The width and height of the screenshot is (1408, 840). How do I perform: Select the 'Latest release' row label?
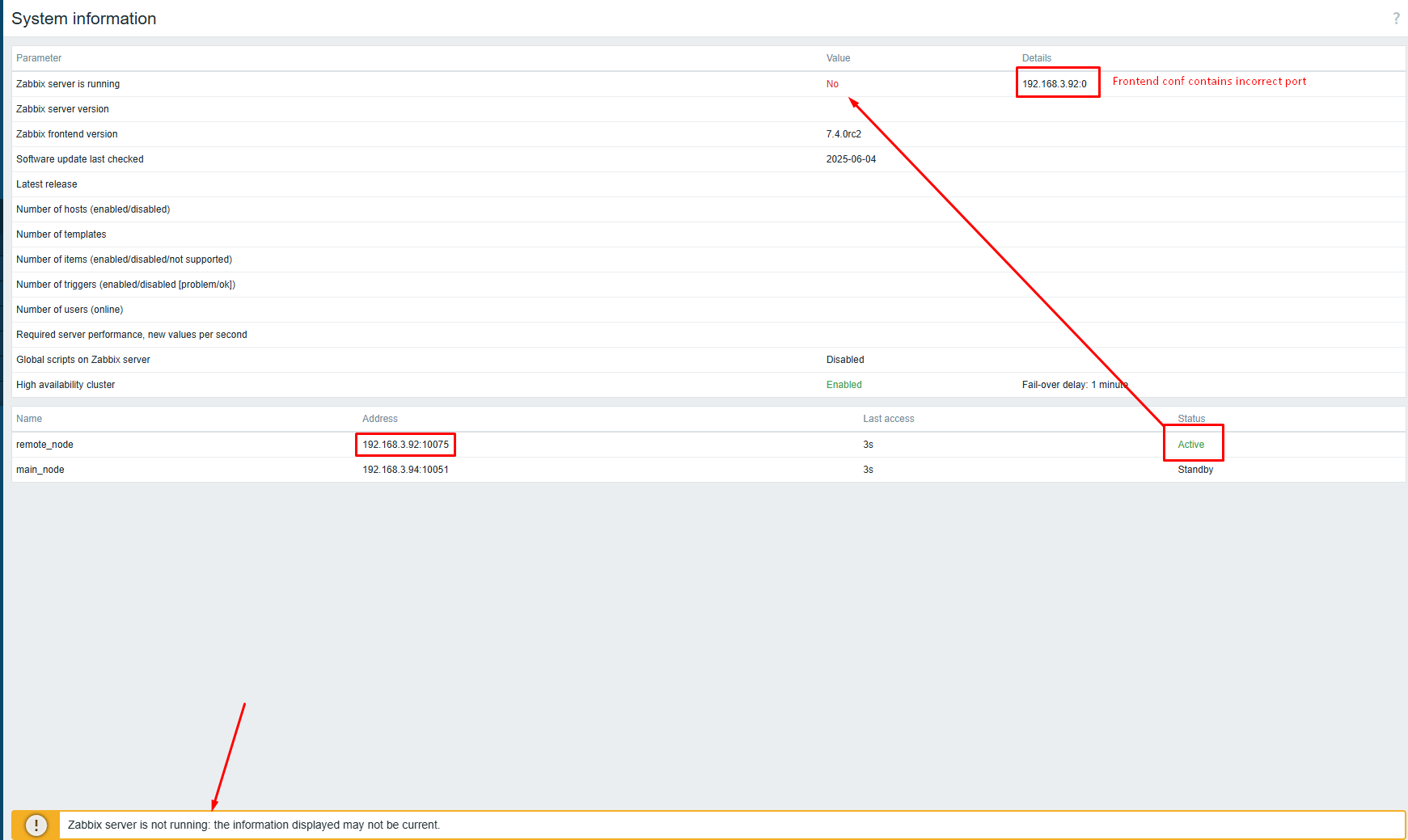(x=47, y=184)
